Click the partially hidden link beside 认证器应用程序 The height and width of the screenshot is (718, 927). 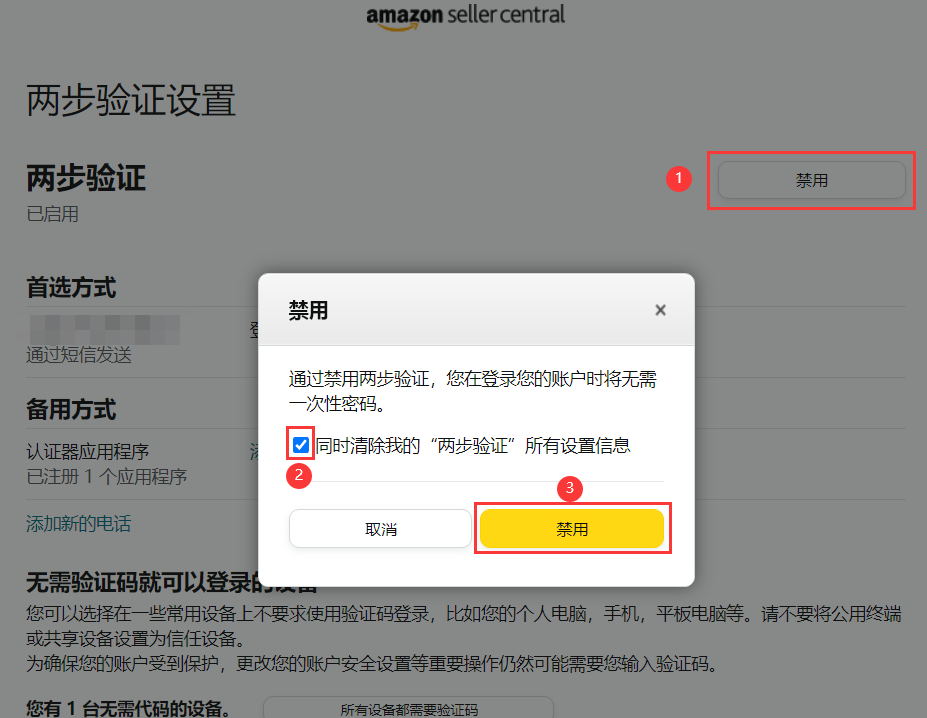pyautogui.click(x=254, y=452)
